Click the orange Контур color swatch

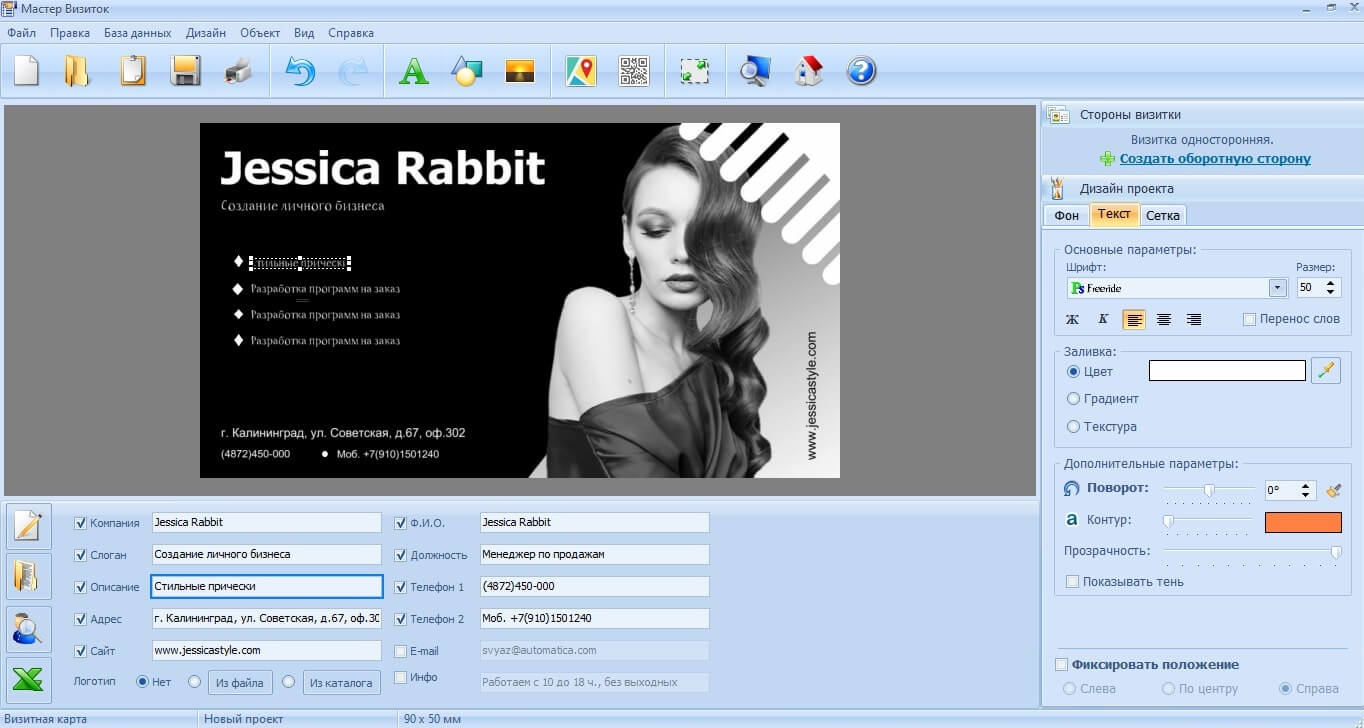pos(1302,522)
